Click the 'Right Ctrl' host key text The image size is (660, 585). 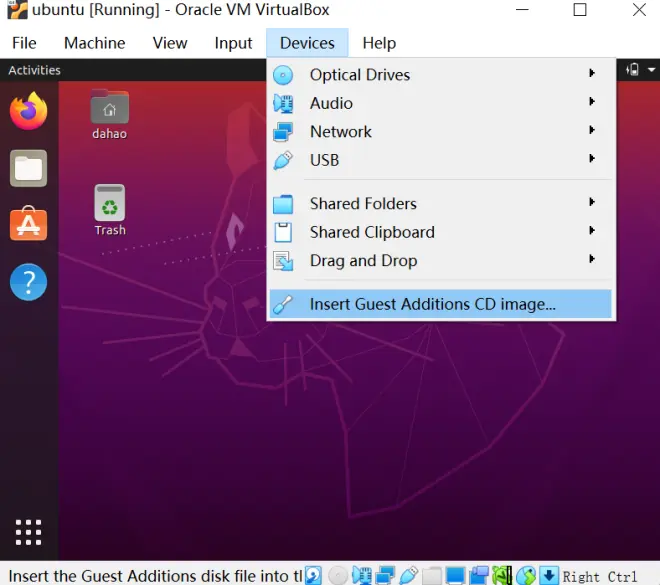pos(600,576)
